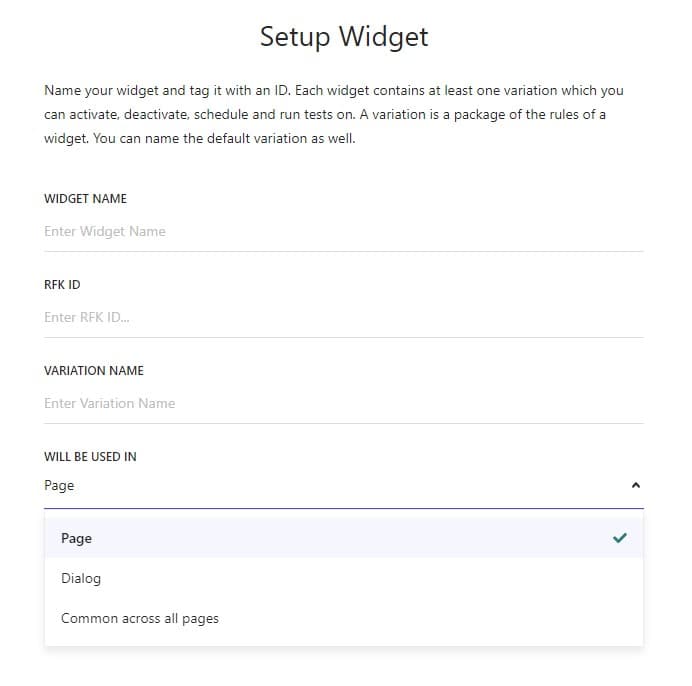This screenshot has width=692, height=686.
Task: Click the RFK ID label
Action: click(62, 285)
